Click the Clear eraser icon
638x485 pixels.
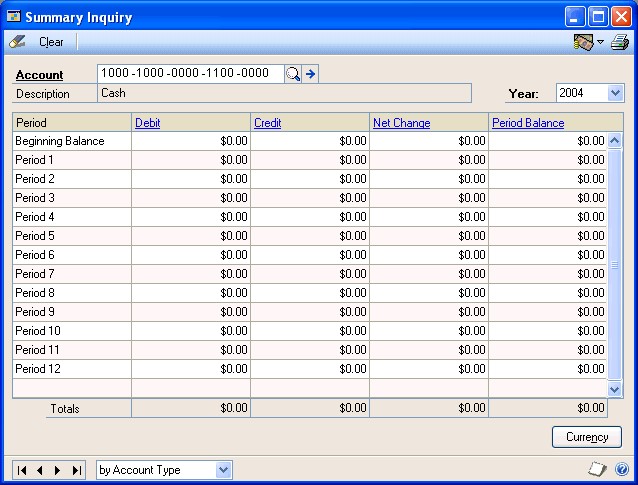17,42
